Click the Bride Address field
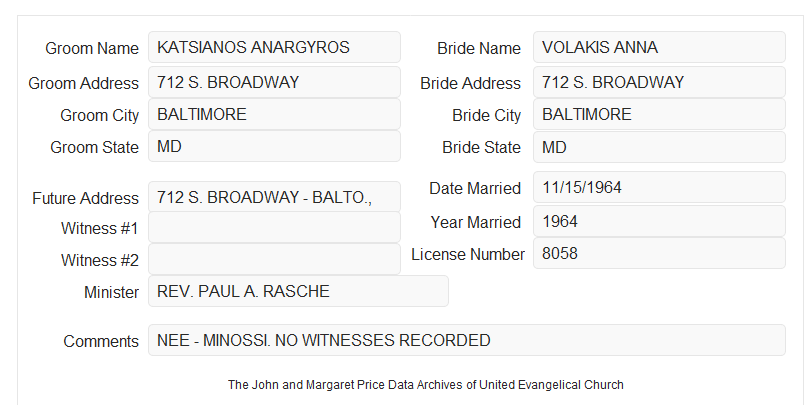Screen dimensions: 805x405 point(659,82)
